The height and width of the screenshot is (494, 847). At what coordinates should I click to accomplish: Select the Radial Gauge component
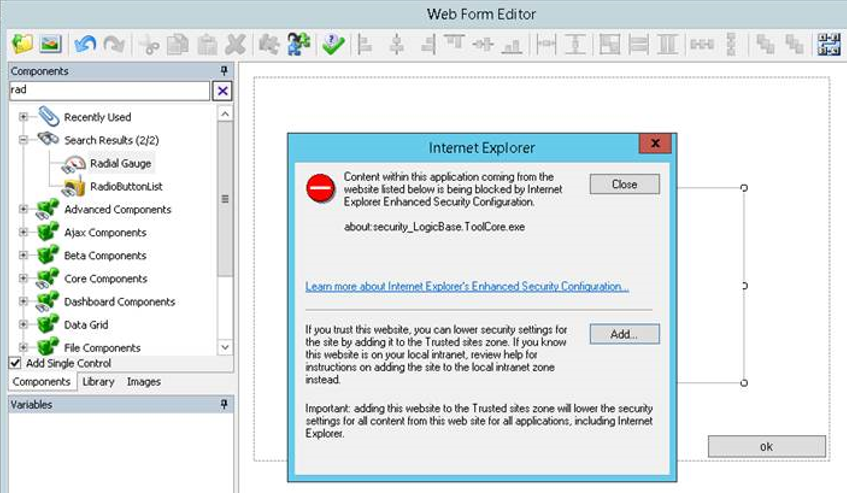pos(120,163)
